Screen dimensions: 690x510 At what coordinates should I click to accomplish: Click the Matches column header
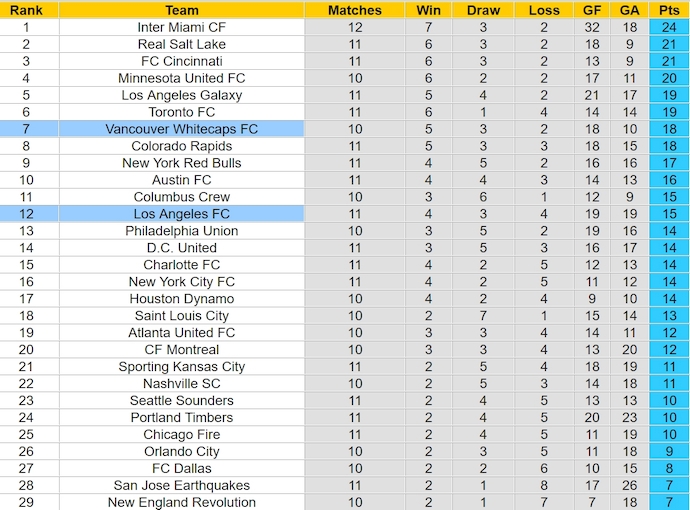(x=355, y=10)
